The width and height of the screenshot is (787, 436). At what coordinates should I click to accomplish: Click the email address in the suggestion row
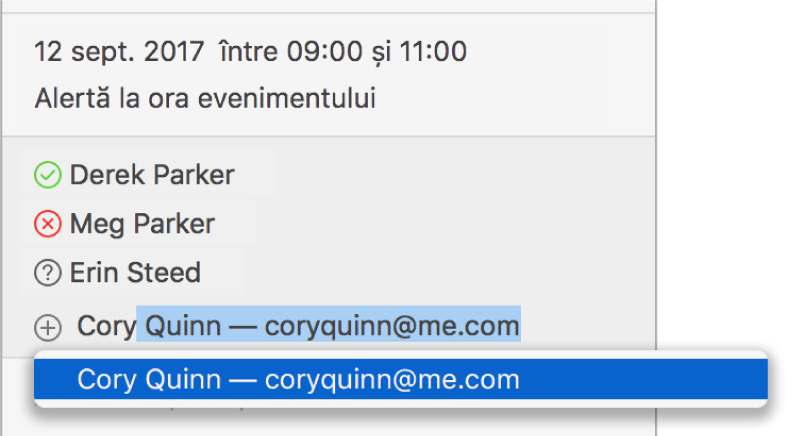(392, 380)
